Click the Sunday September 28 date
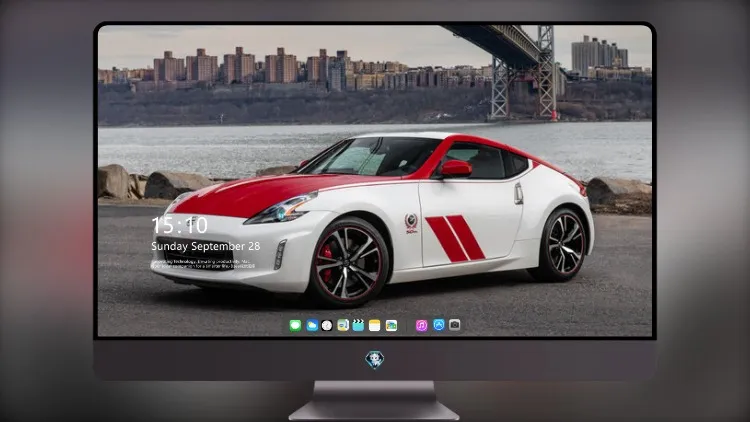The image size is (750, 422). (206, 246)
